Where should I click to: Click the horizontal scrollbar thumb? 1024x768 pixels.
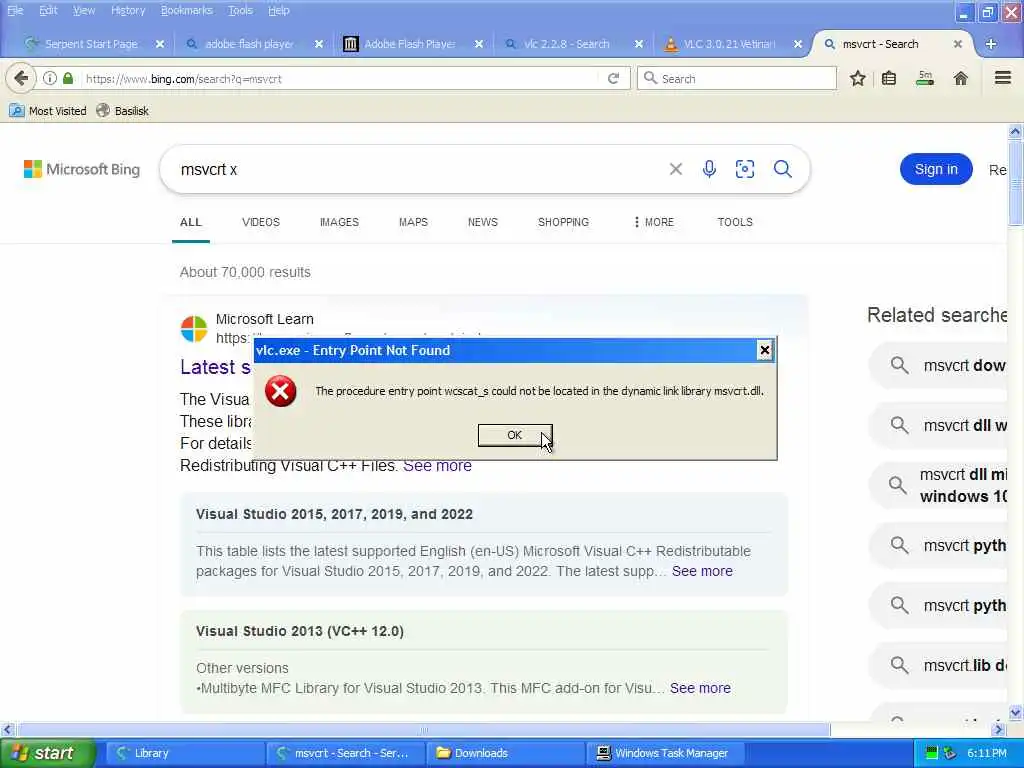point(423,729)
